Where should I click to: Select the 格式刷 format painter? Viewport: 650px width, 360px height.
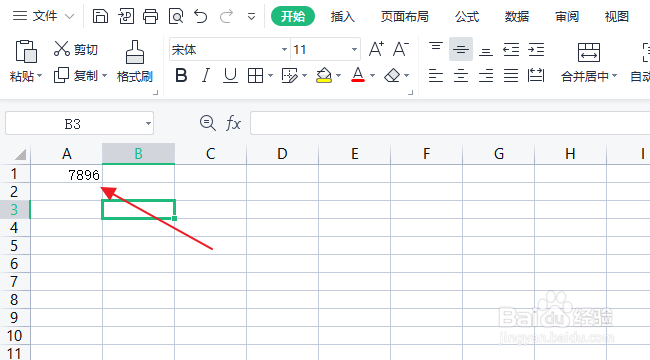click(x=135, y=61)
